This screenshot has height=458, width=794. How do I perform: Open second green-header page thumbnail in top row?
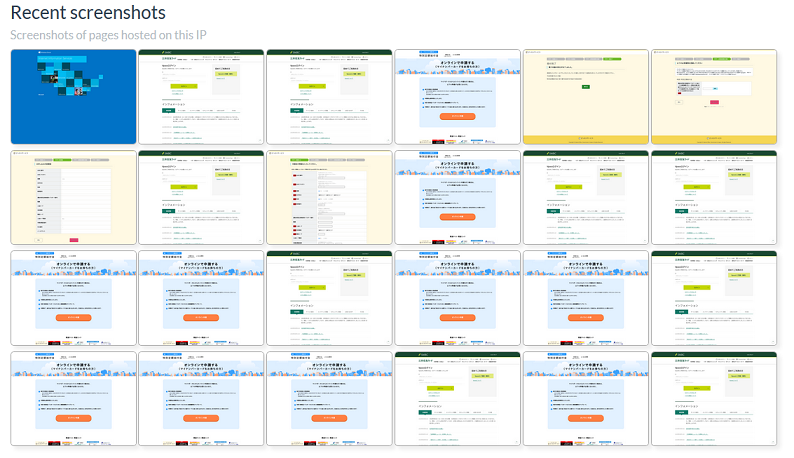pyautogui.click(x=330, y=97)
